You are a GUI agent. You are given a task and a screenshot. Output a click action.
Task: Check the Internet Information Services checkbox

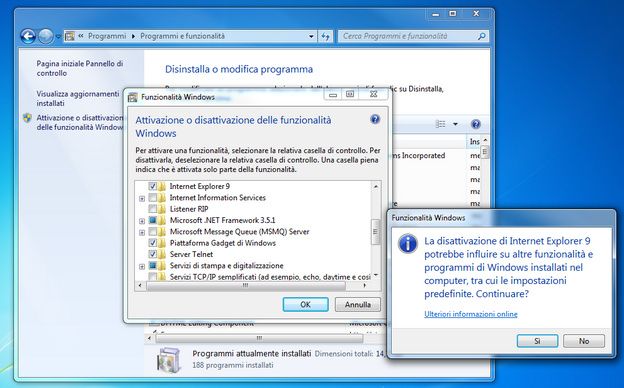(x=152, y=198)
